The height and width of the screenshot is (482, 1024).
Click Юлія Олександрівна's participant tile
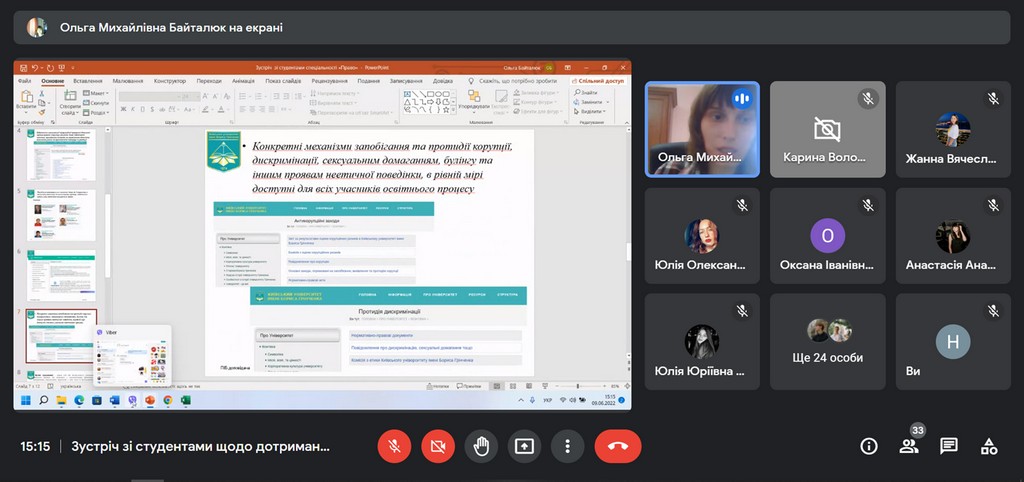pyautogui.click(x=701, y=235)
